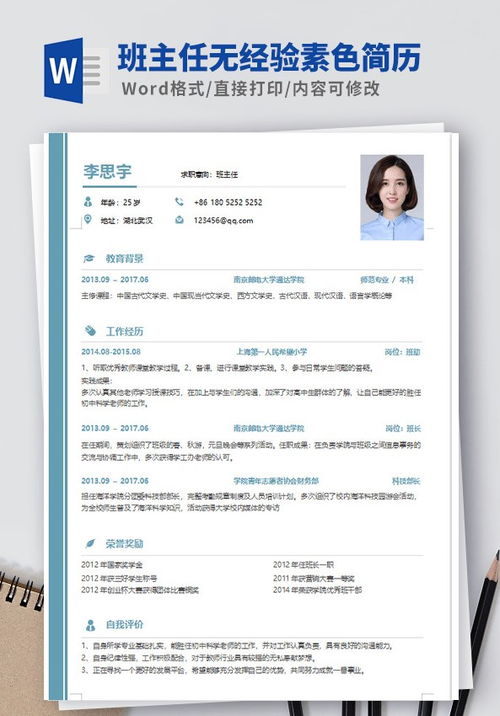
Task: Click the person icon beside 年龄
Action: (88, 202)
